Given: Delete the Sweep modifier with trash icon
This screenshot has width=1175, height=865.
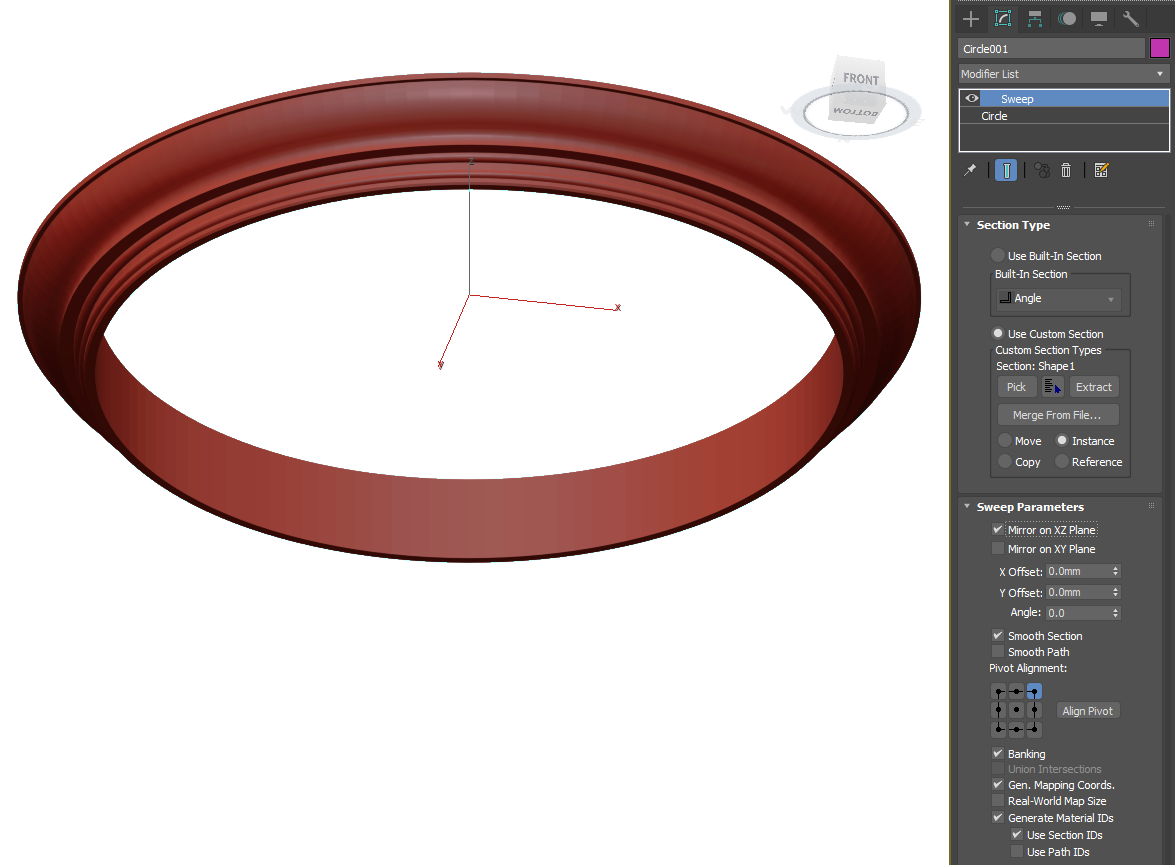Looking at the screenshot, I should (x=1066, y=170).
